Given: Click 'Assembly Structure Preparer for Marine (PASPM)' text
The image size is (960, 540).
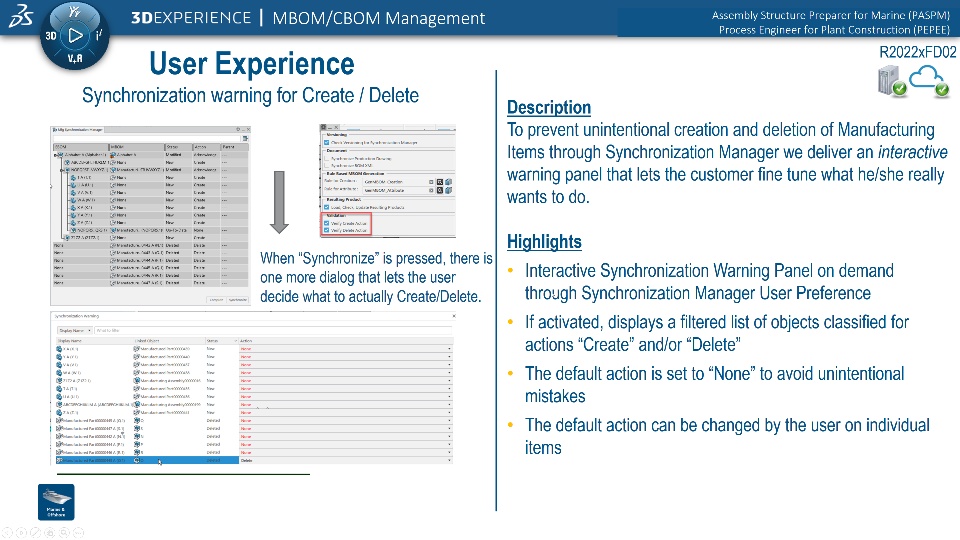Looking at the screenshot, I should [x=831, y=15].
